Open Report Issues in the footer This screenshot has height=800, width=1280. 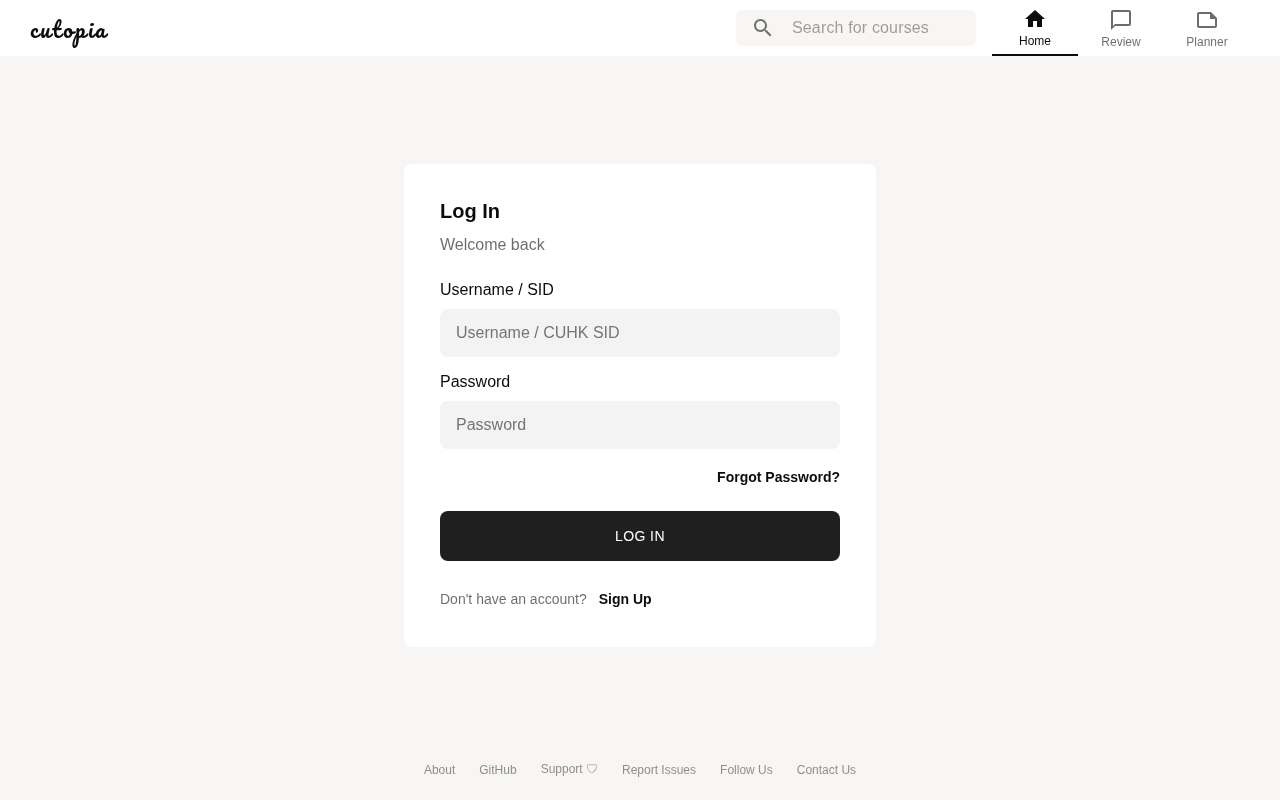659,770
